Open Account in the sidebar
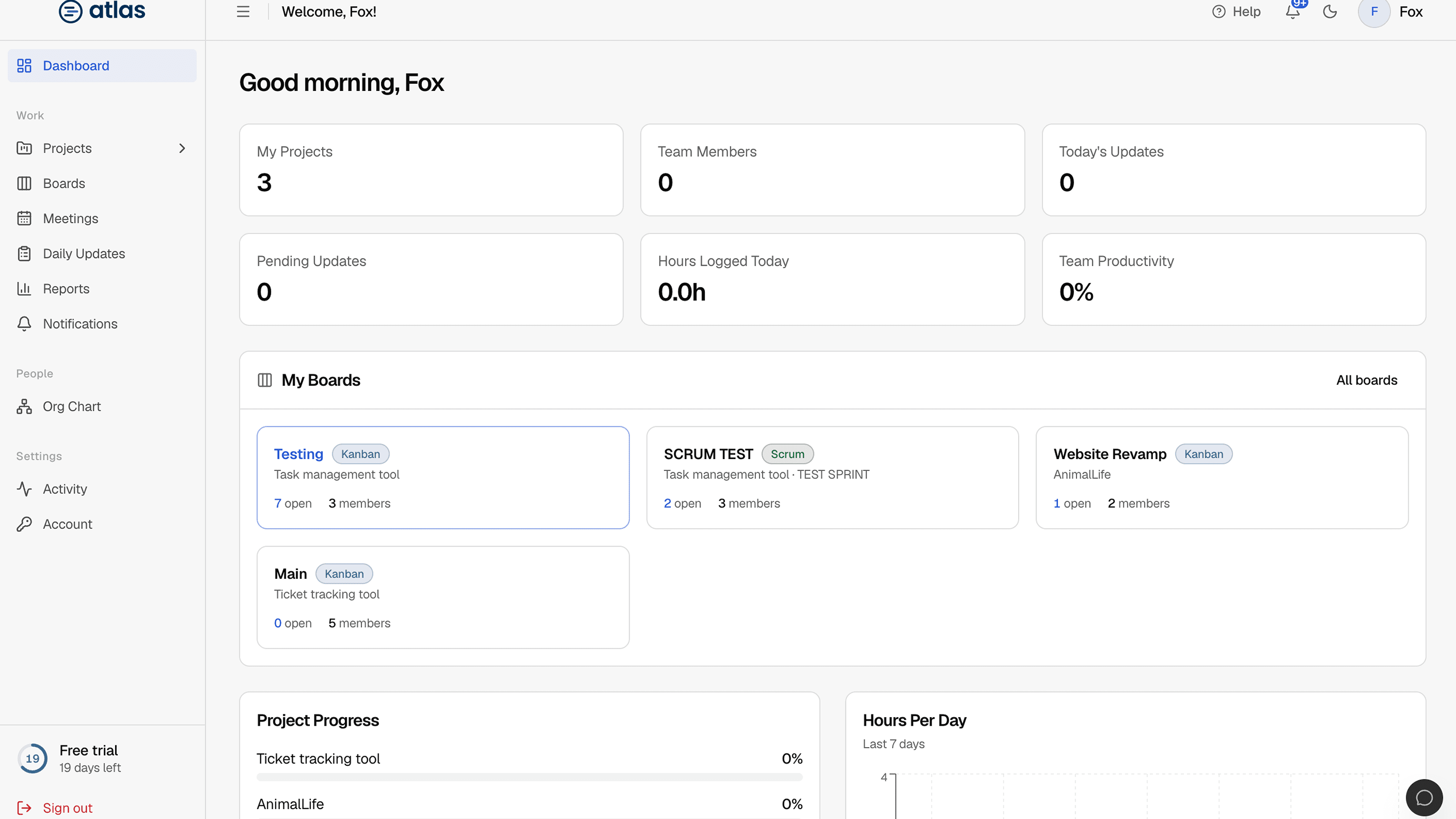 [x=102, y=524]
